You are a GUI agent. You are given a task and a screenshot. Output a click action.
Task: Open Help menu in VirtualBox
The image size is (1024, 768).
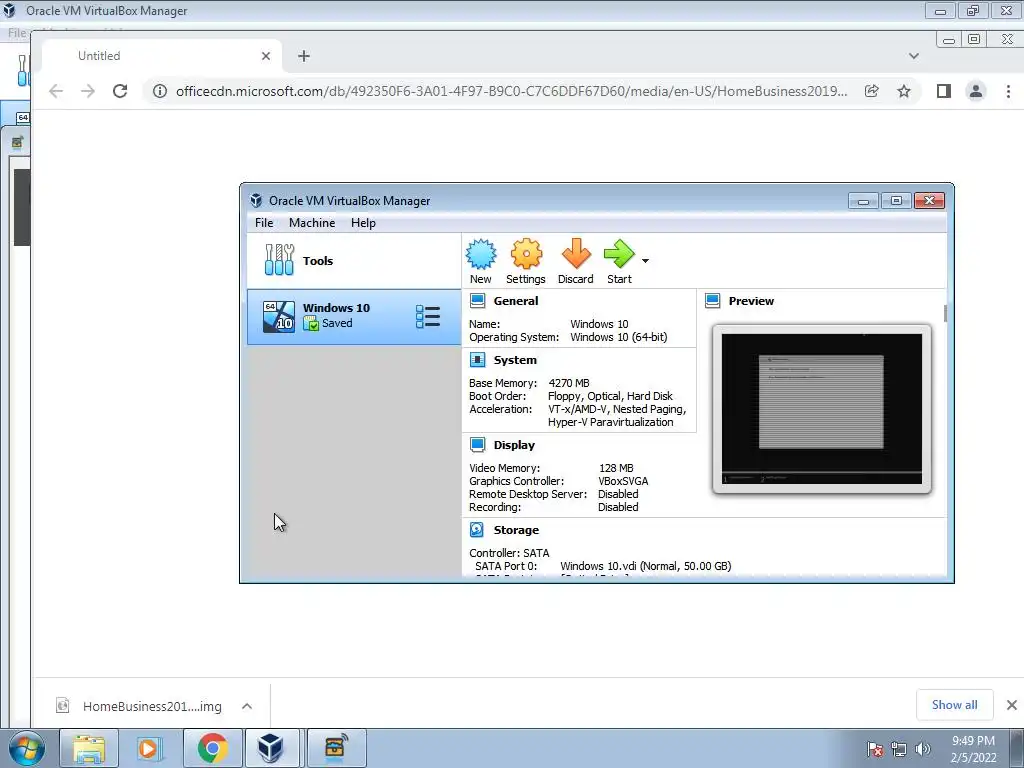[x=363, y=223]
